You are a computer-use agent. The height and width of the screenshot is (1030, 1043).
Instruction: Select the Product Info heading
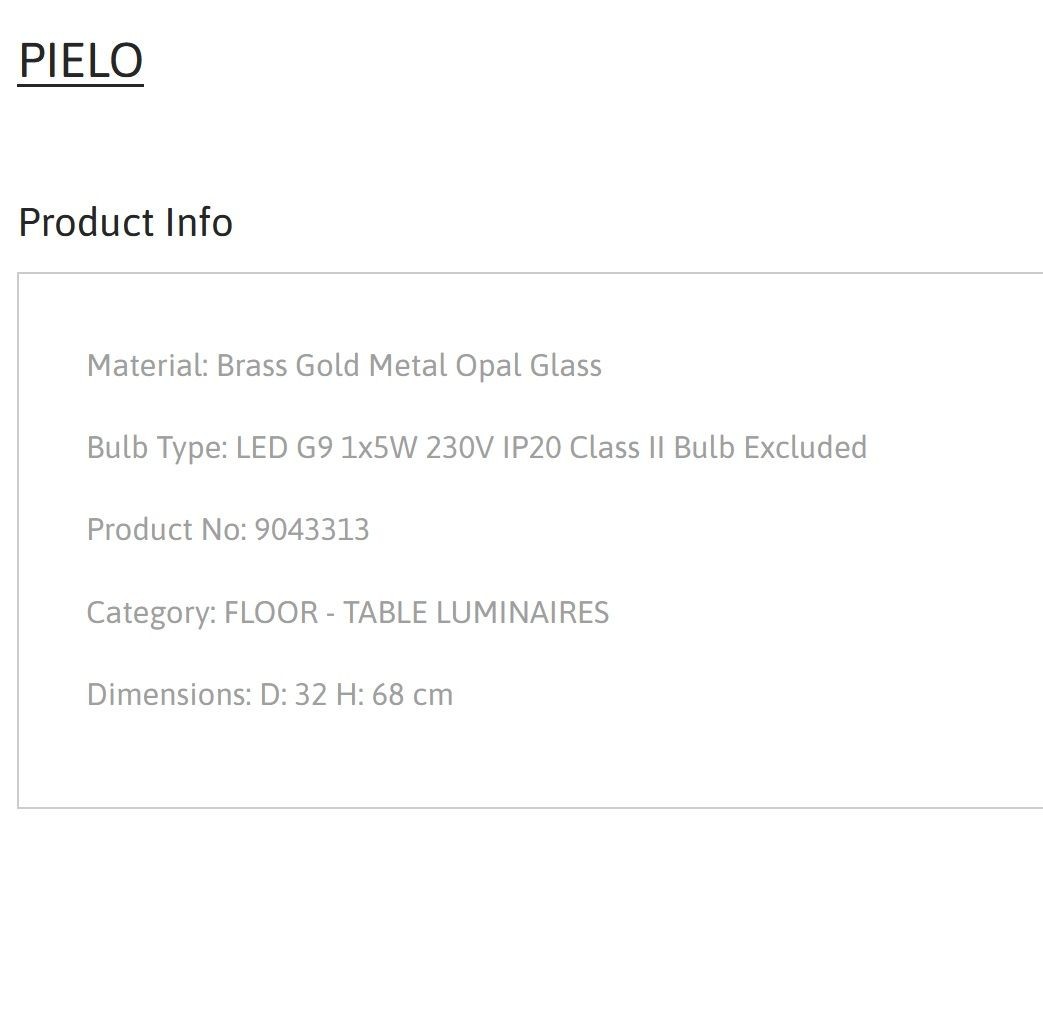click(x=126, y=222)
